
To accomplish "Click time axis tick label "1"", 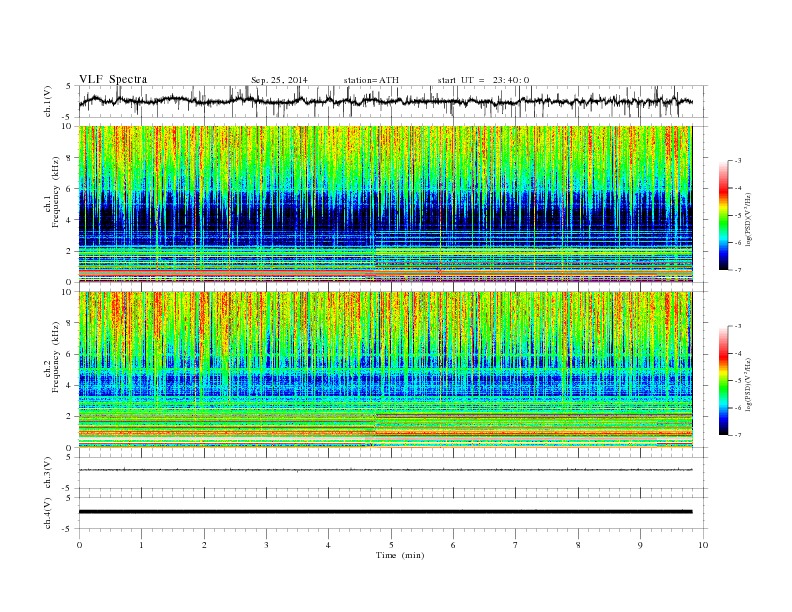I will coord(142,545).
